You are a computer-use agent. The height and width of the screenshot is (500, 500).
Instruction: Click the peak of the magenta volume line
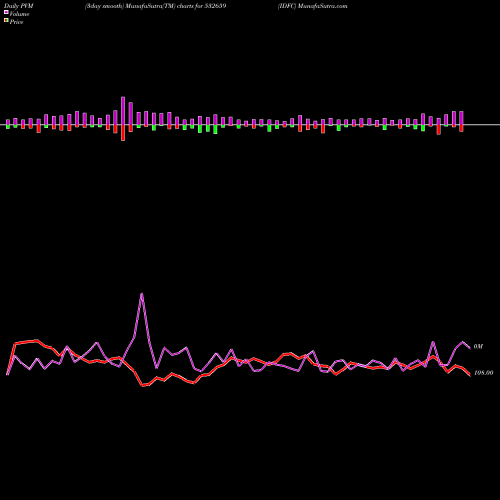(142, 294)
